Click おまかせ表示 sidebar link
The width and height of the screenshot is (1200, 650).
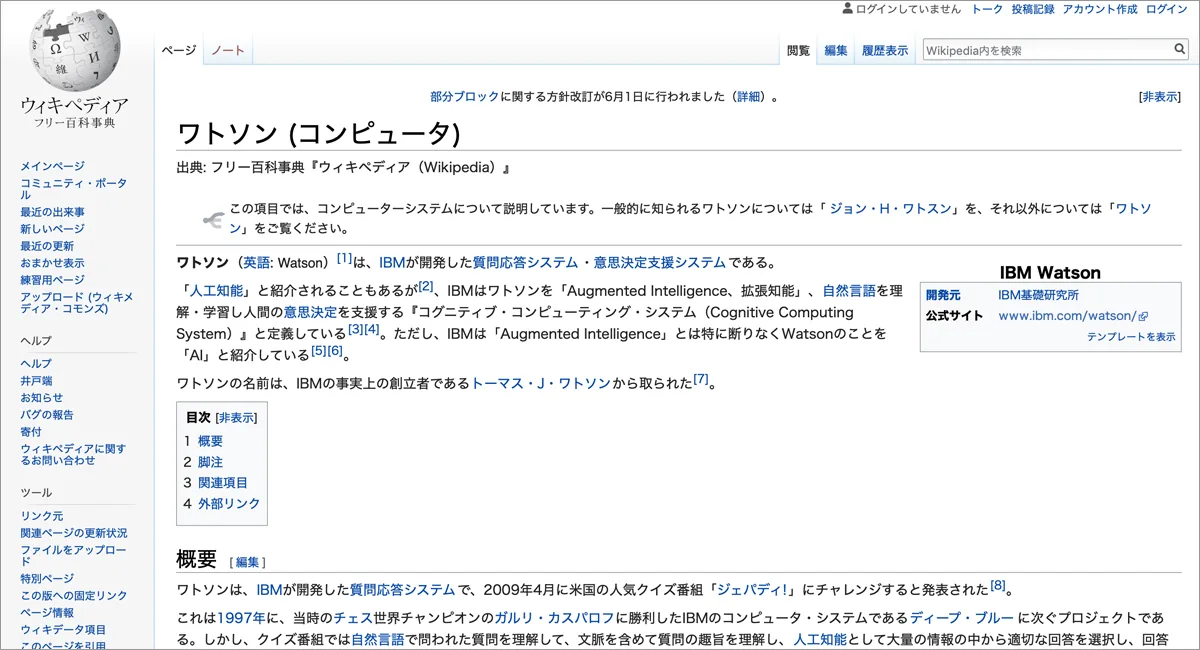[x=53, y=263]
